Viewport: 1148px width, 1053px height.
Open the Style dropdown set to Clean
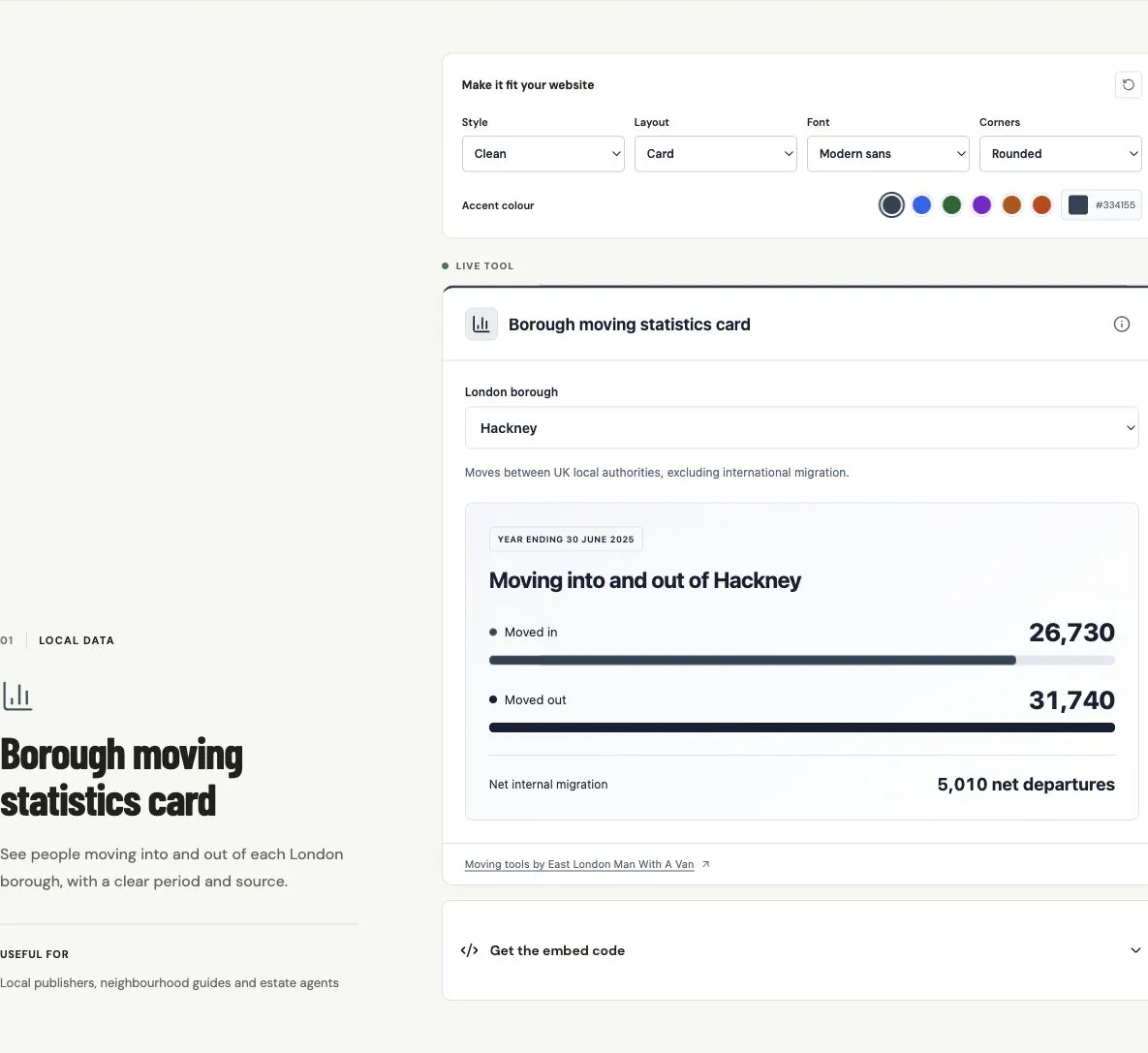tap(543, 154)
